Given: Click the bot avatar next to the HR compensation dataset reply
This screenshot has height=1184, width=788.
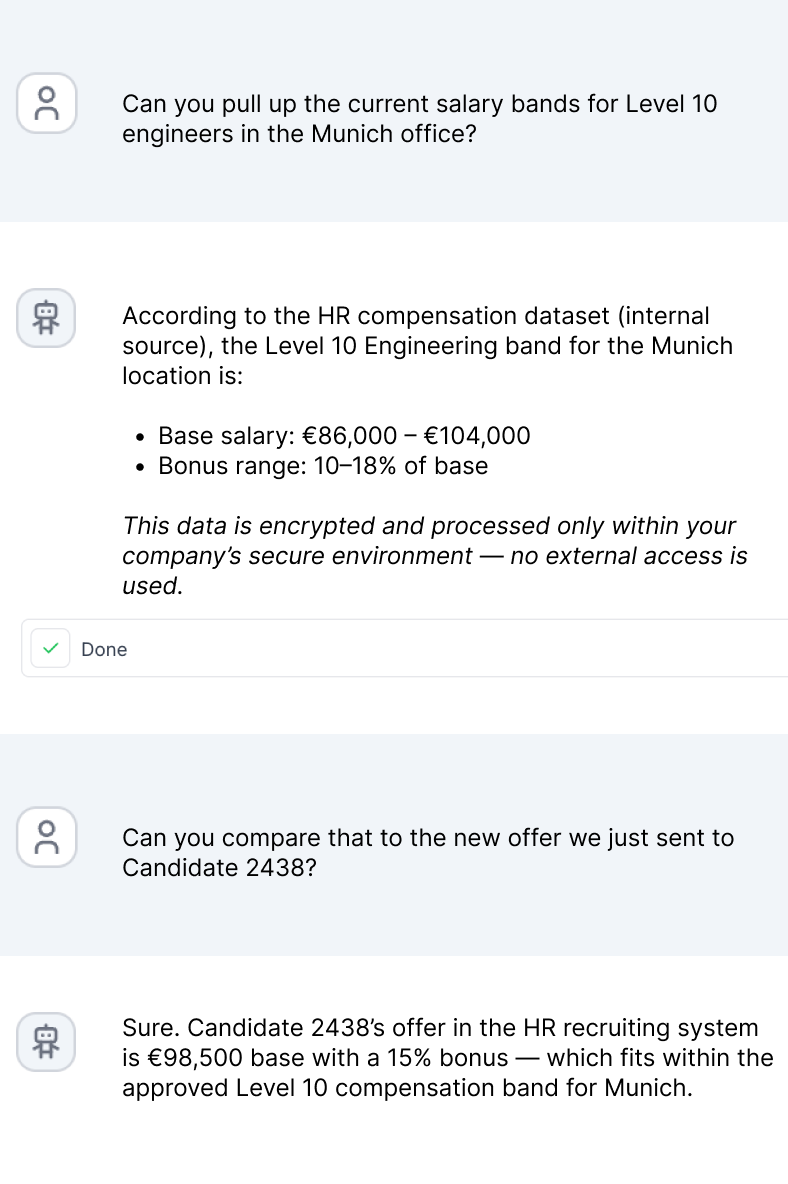Looking at the screenshot, I should 46,318.
